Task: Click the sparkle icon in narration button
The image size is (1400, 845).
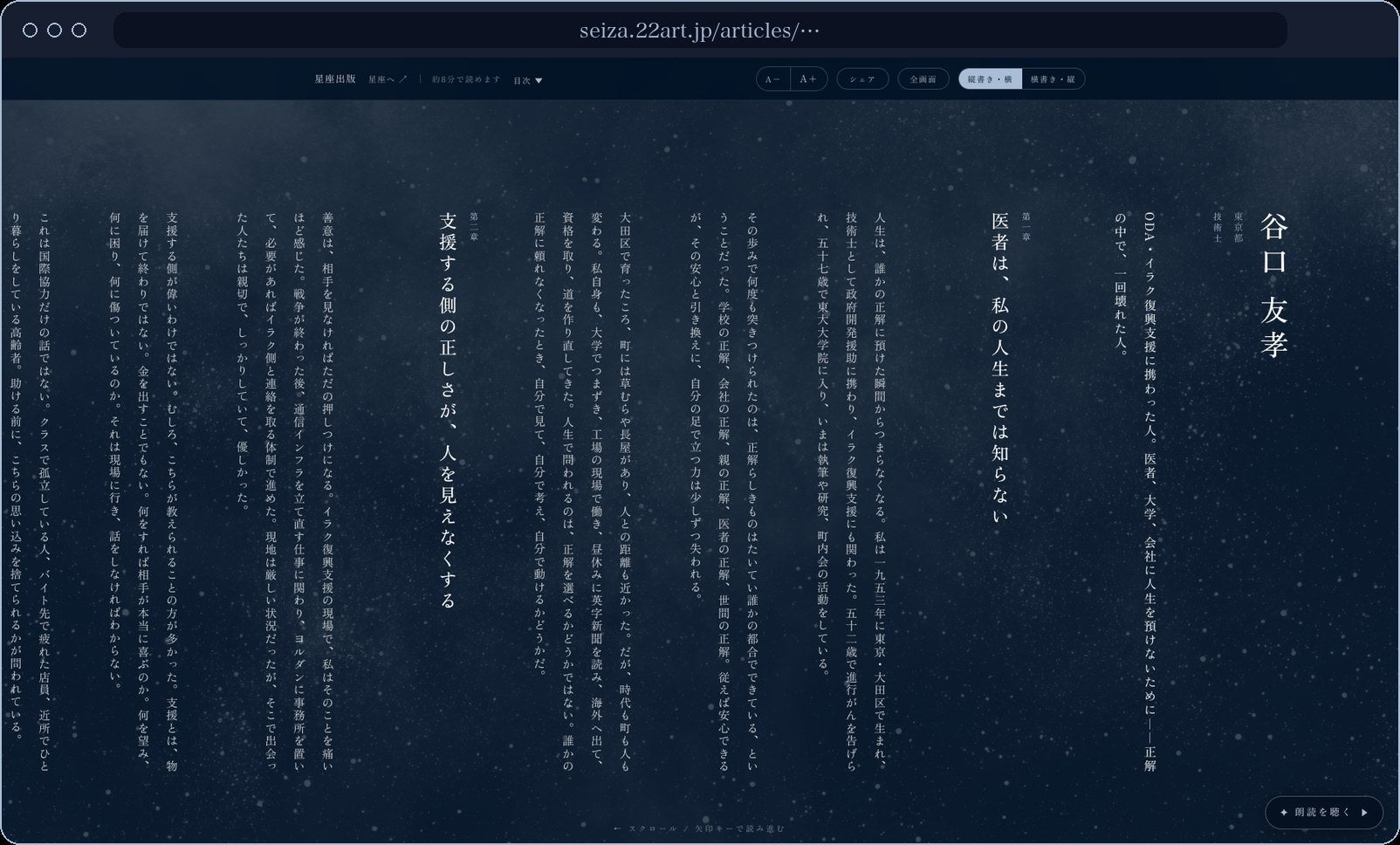Action: coord(1284,813)
